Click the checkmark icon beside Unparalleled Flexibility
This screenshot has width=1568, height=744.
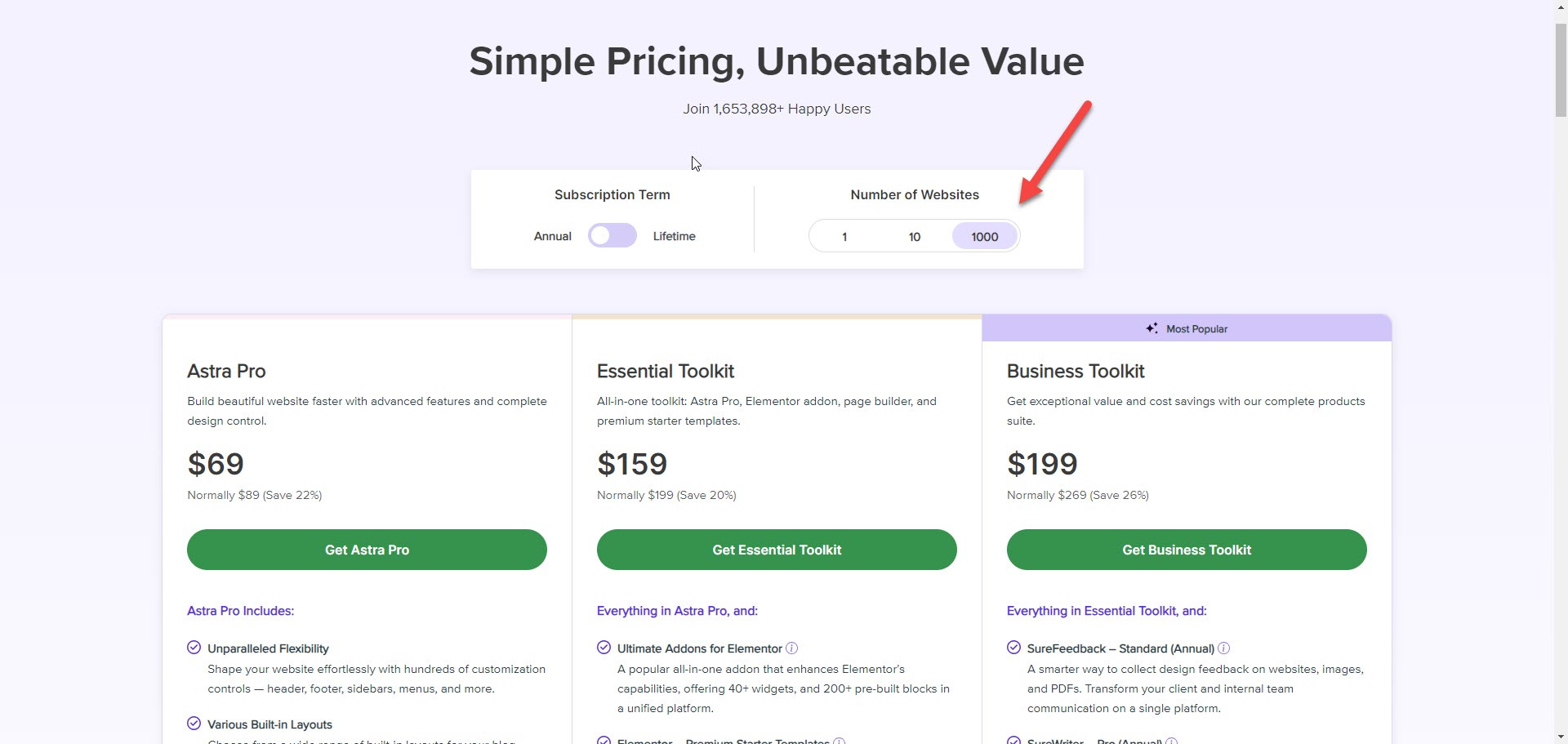click(194, 648)
